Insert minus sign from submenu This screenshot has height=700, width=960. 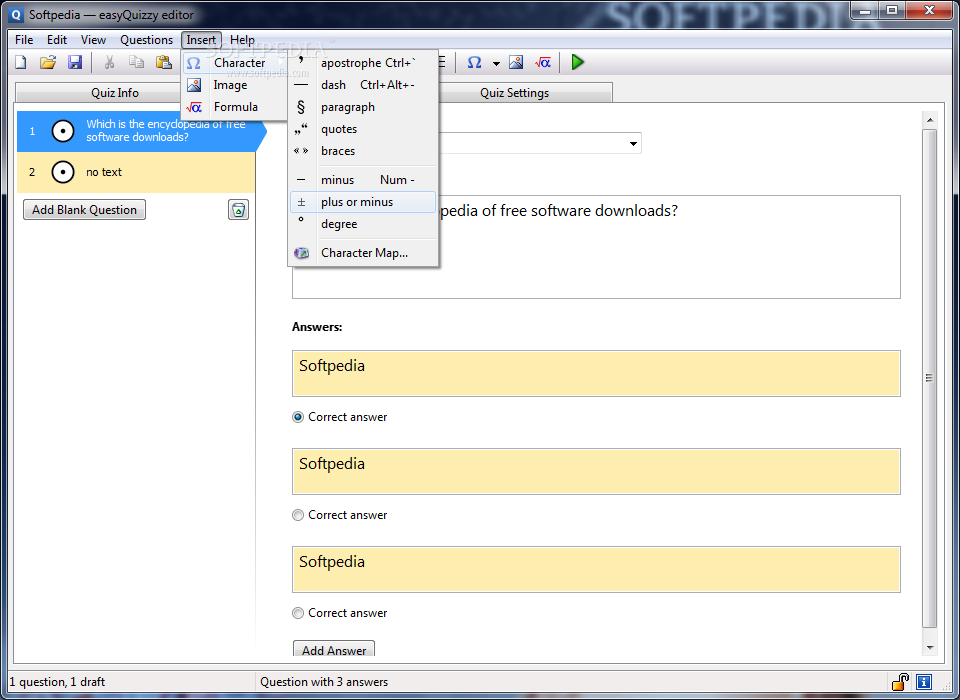[364, 180]
